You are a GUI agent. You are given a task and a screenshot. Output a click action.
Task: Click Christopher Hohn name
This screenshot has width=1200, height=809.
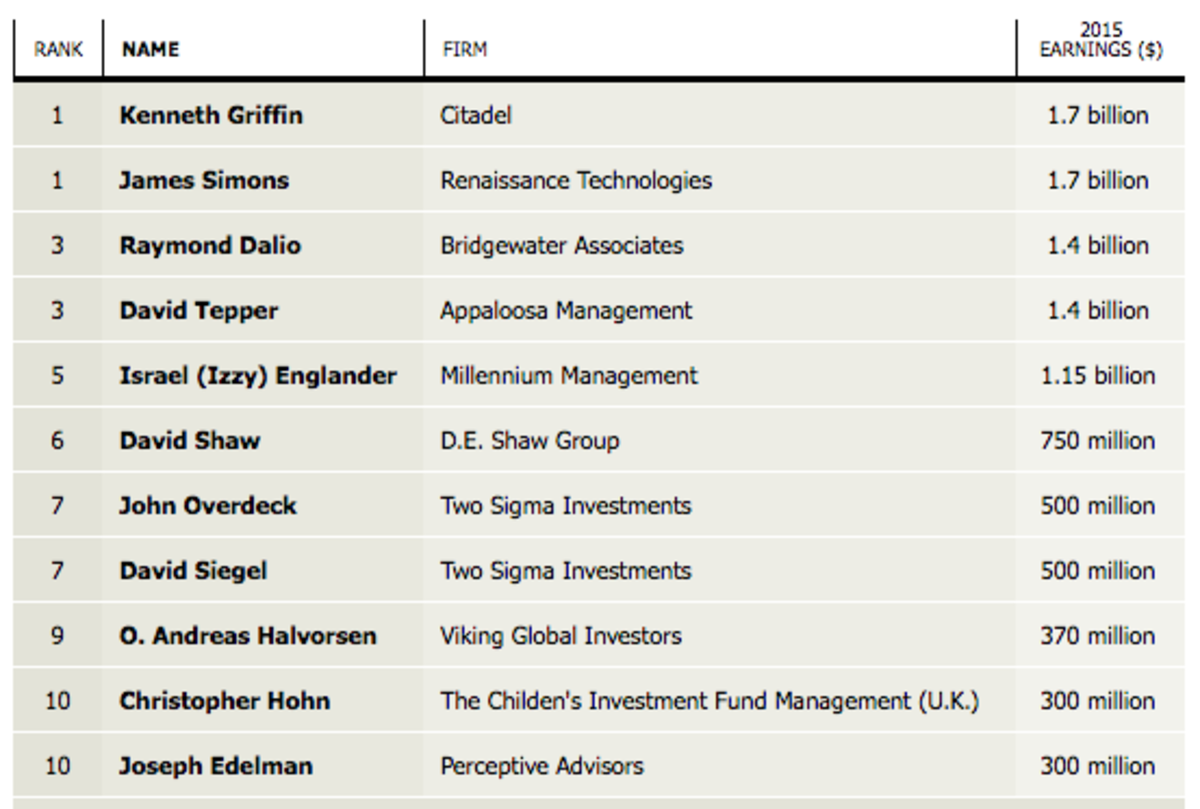[225, 701]
